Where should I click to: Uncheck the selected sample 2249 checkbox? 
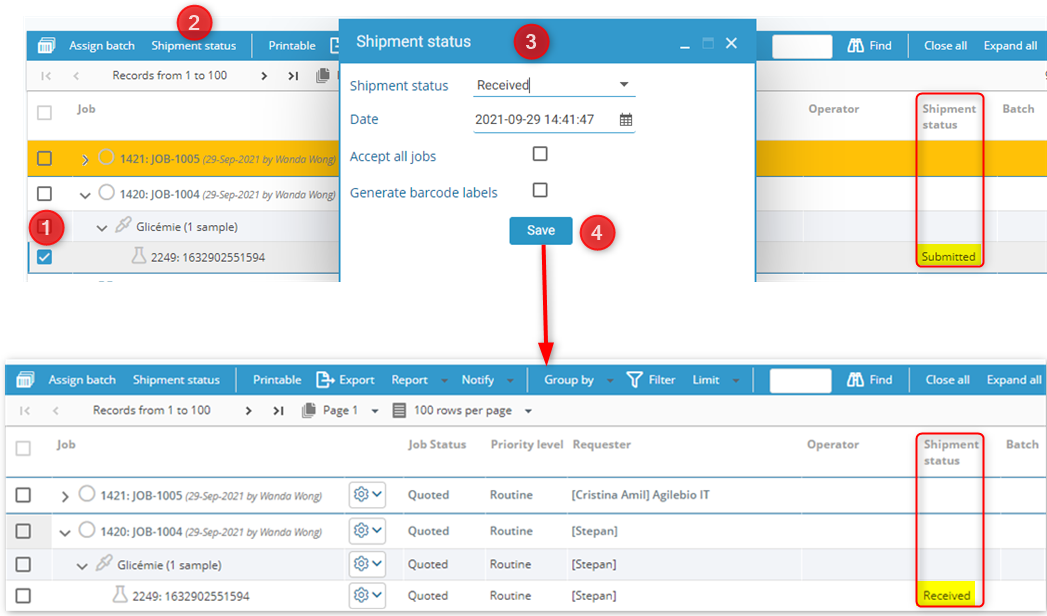[44, 257]
